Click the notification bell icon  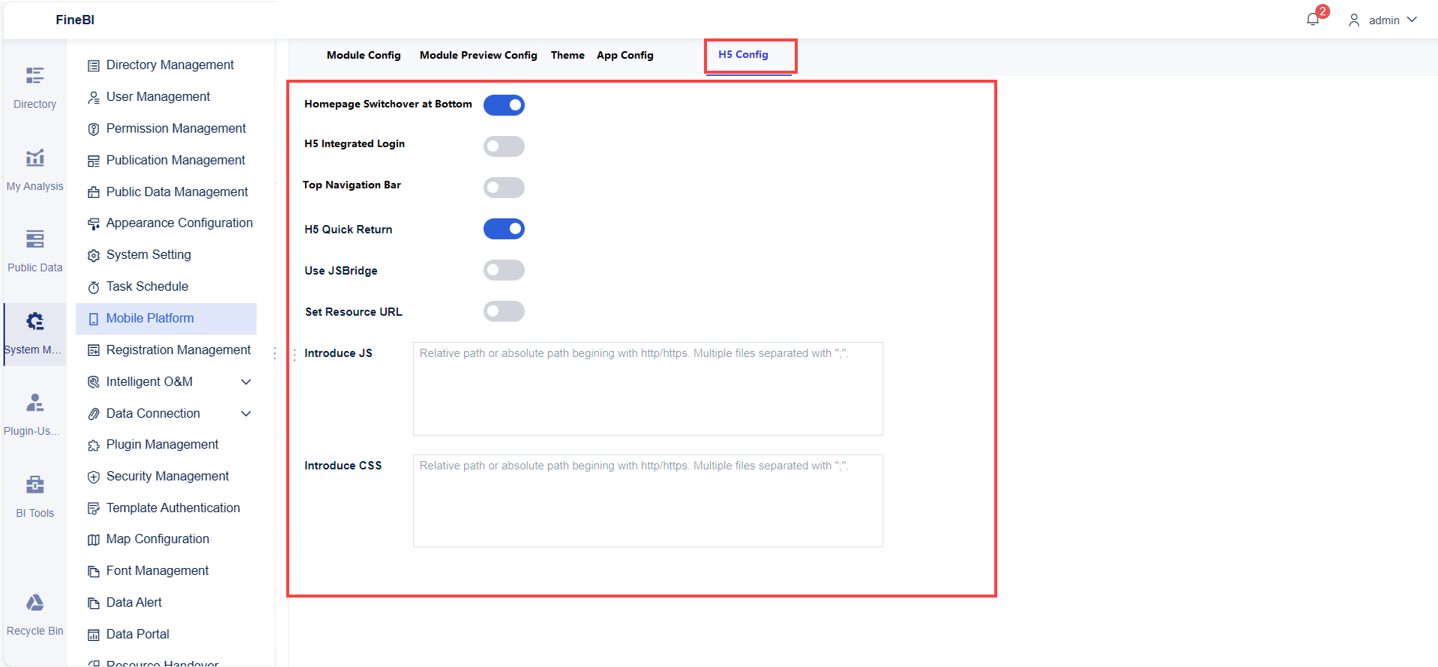click(1312, 18)
